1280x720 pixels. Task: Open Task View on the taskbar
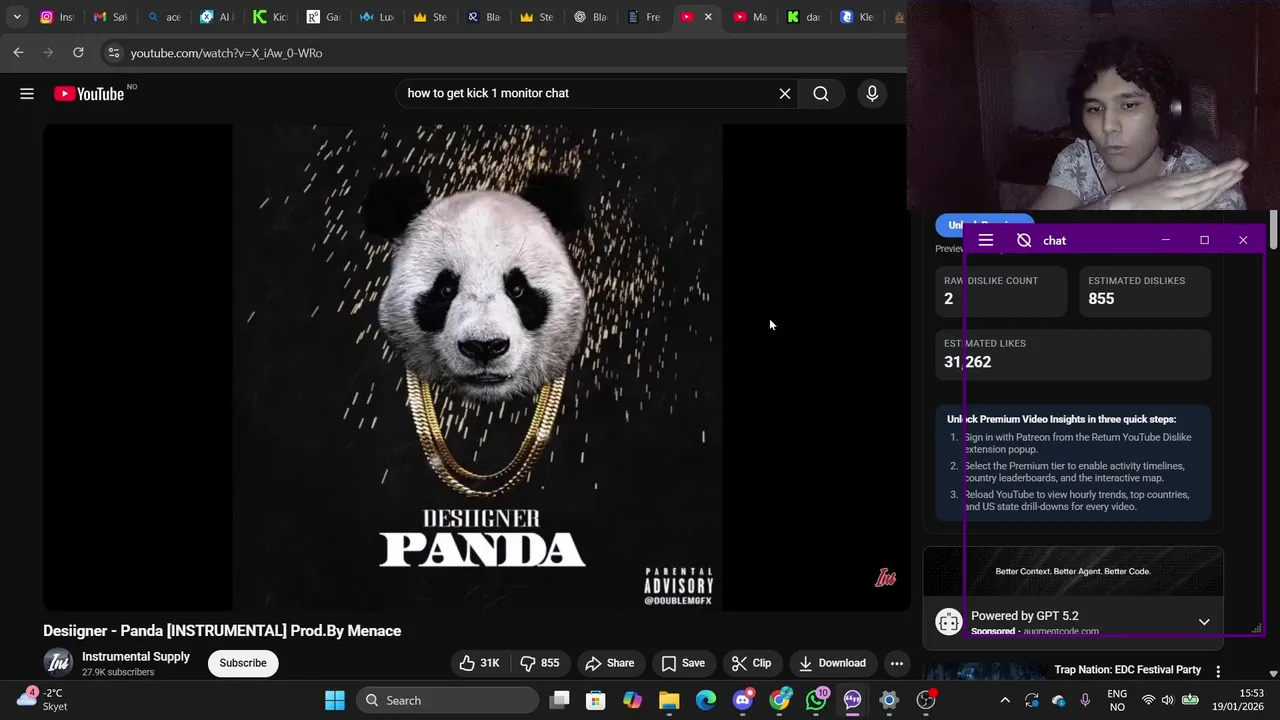pos(560,700)
